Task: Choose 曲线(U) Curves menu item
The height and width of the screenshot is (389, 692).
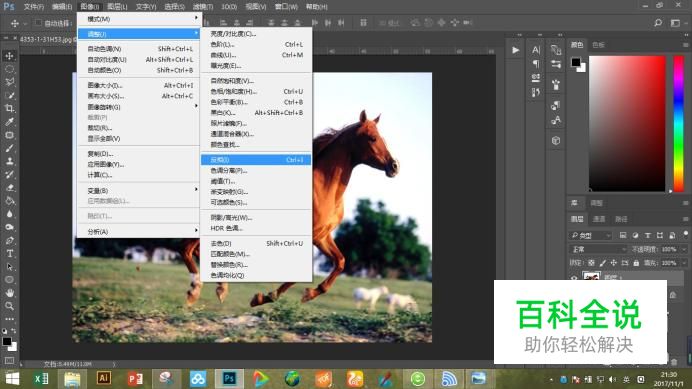Action: tap(256, 55)
